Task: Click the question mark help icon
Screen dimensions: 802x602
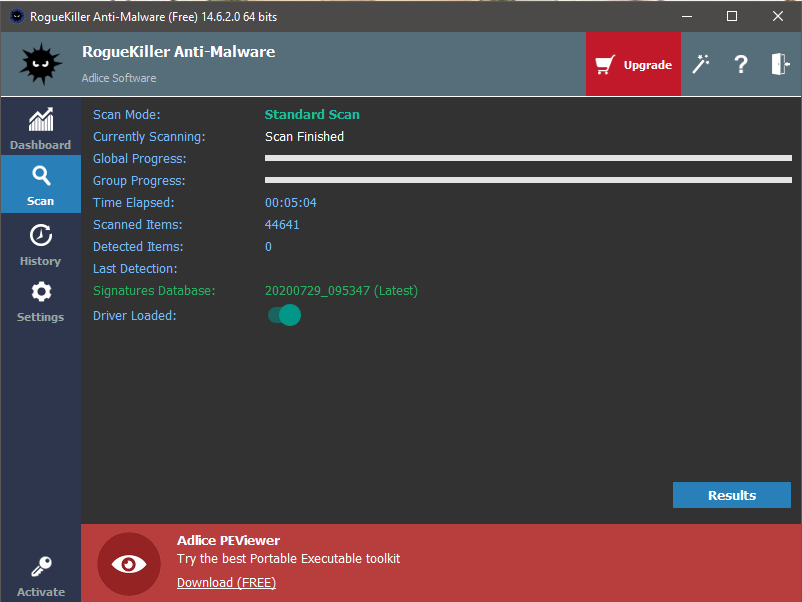Action: (x=741, y=64)
